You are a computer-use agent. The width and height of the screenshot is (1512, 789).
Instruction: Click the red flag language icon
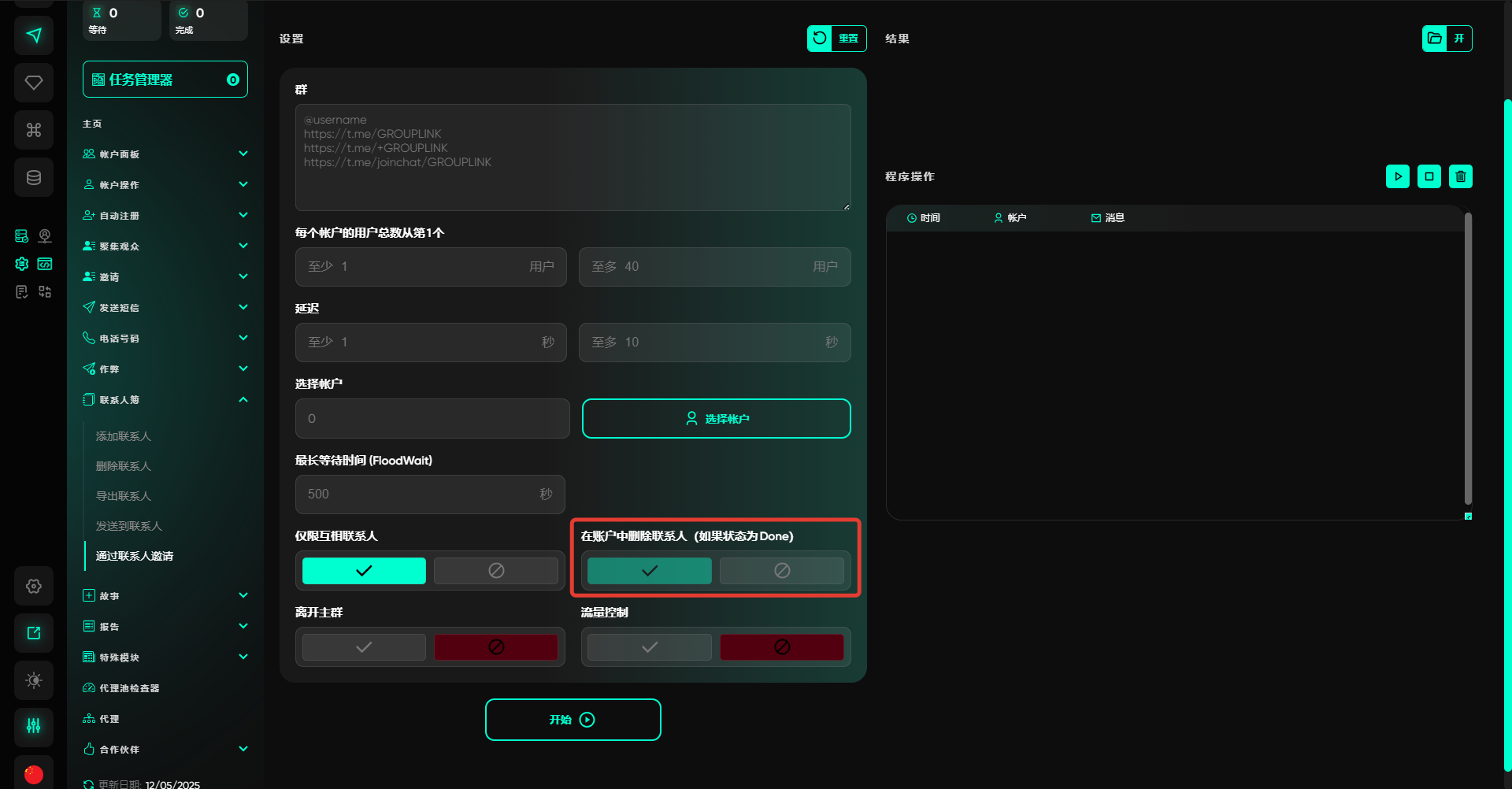[34, 774]
